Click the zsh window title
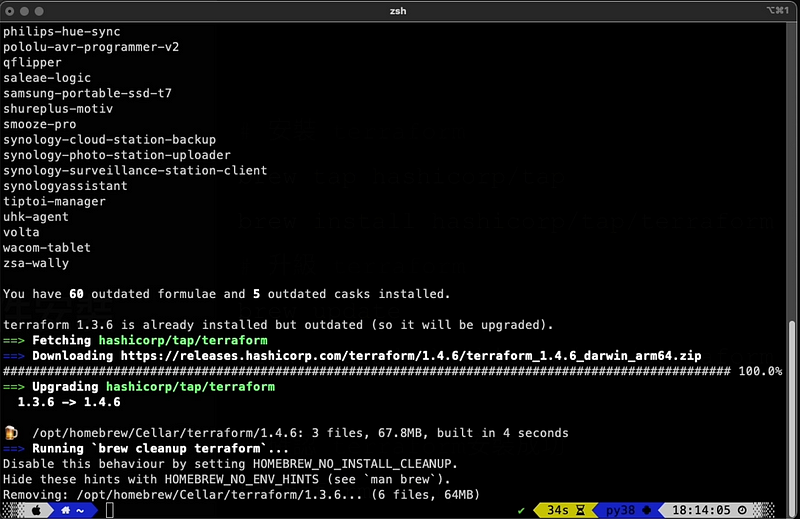 coord(398,11)
